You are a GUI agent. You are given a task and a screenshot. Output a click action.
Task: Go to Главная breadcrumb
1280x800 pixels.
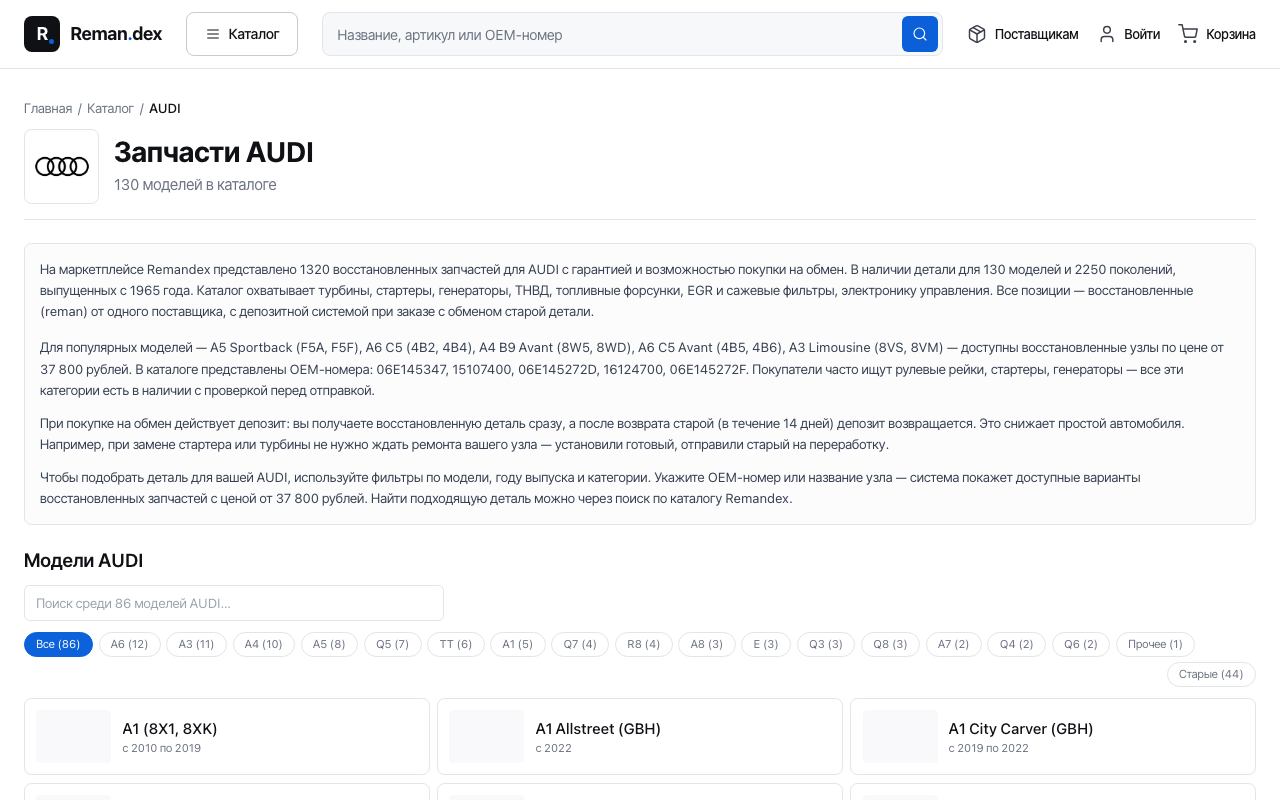click(x=48, y=108)
